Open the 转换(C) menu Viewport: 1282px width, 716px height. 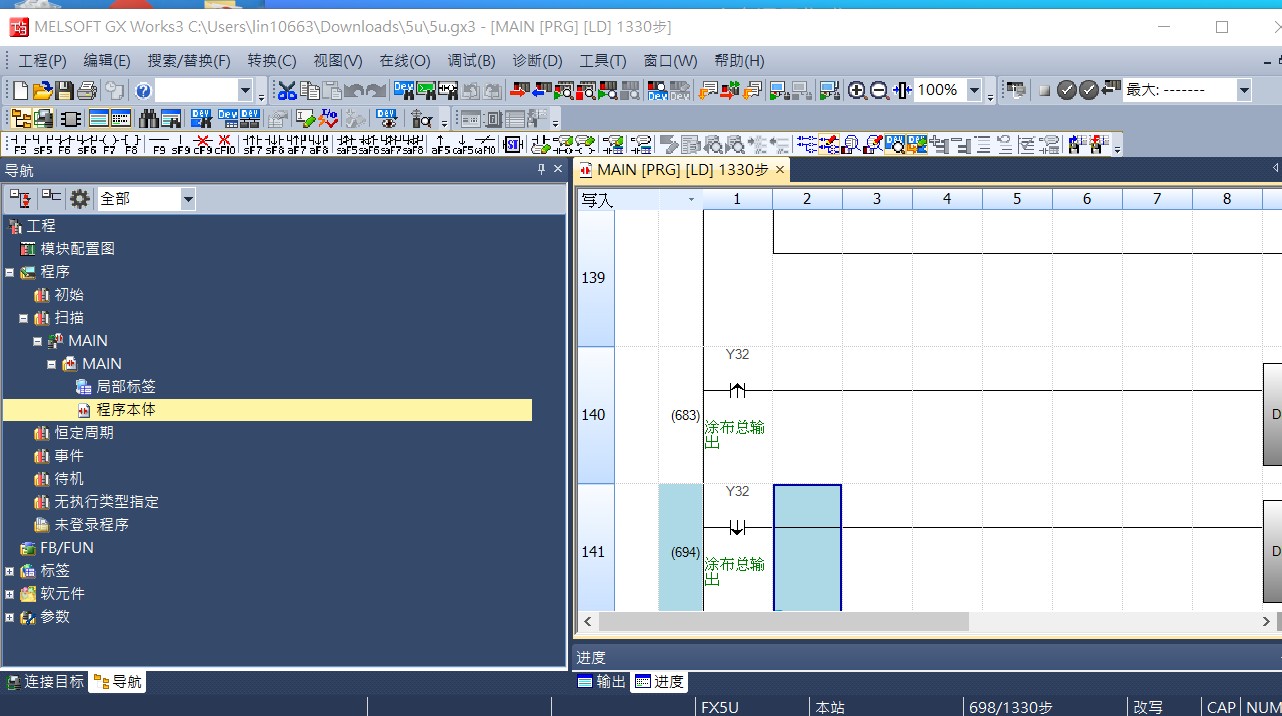[x=272, y=61]
